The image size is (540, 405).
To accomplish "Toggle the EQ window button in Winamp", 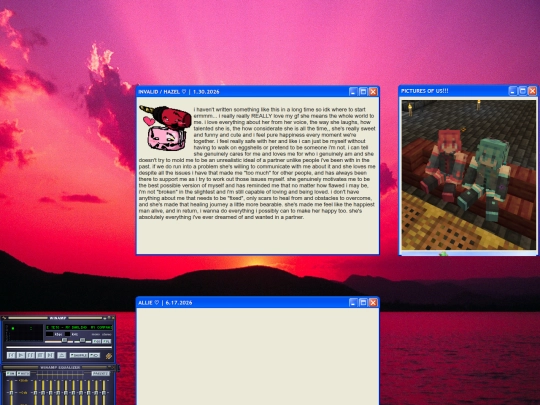I will 96,341.
